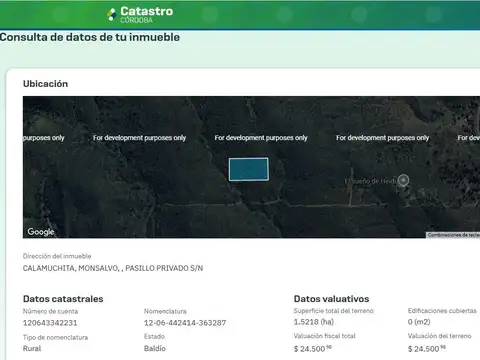The image size is (480, 360).
Task: Select the Valuación fiscal total amount
Action: 313,349
